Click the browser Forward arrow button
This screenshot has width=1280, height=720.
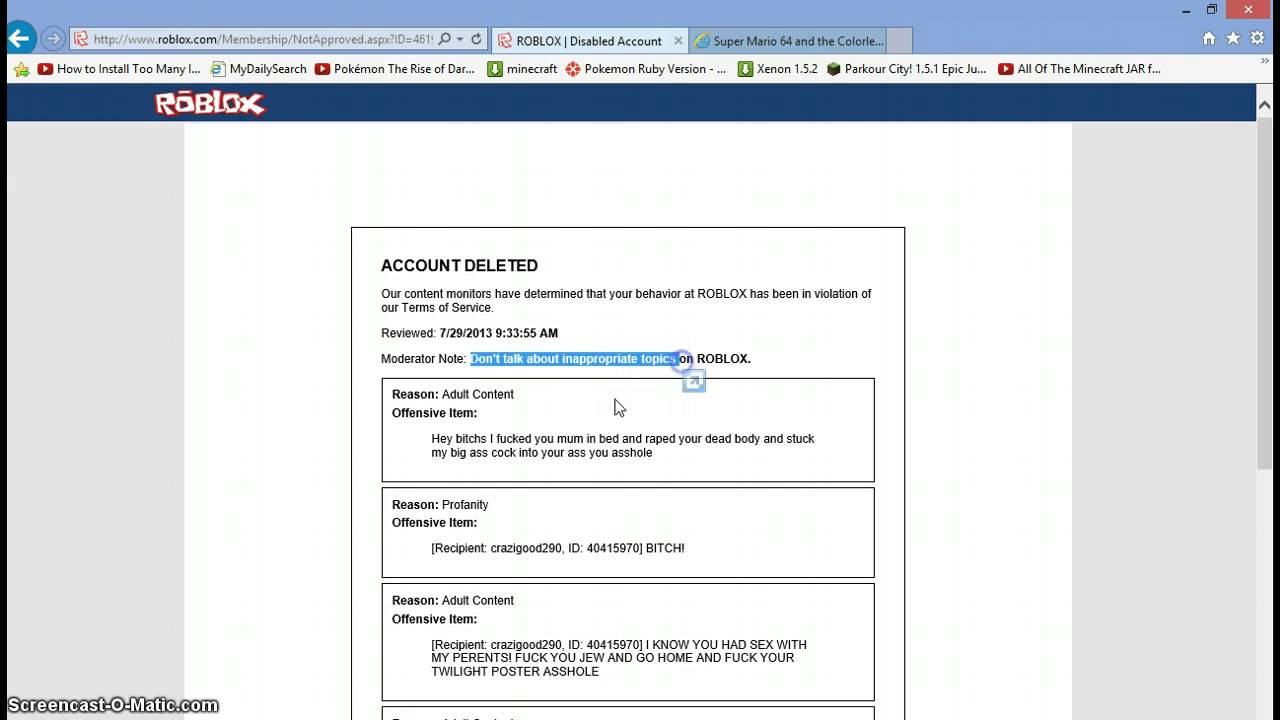[53, 39]
